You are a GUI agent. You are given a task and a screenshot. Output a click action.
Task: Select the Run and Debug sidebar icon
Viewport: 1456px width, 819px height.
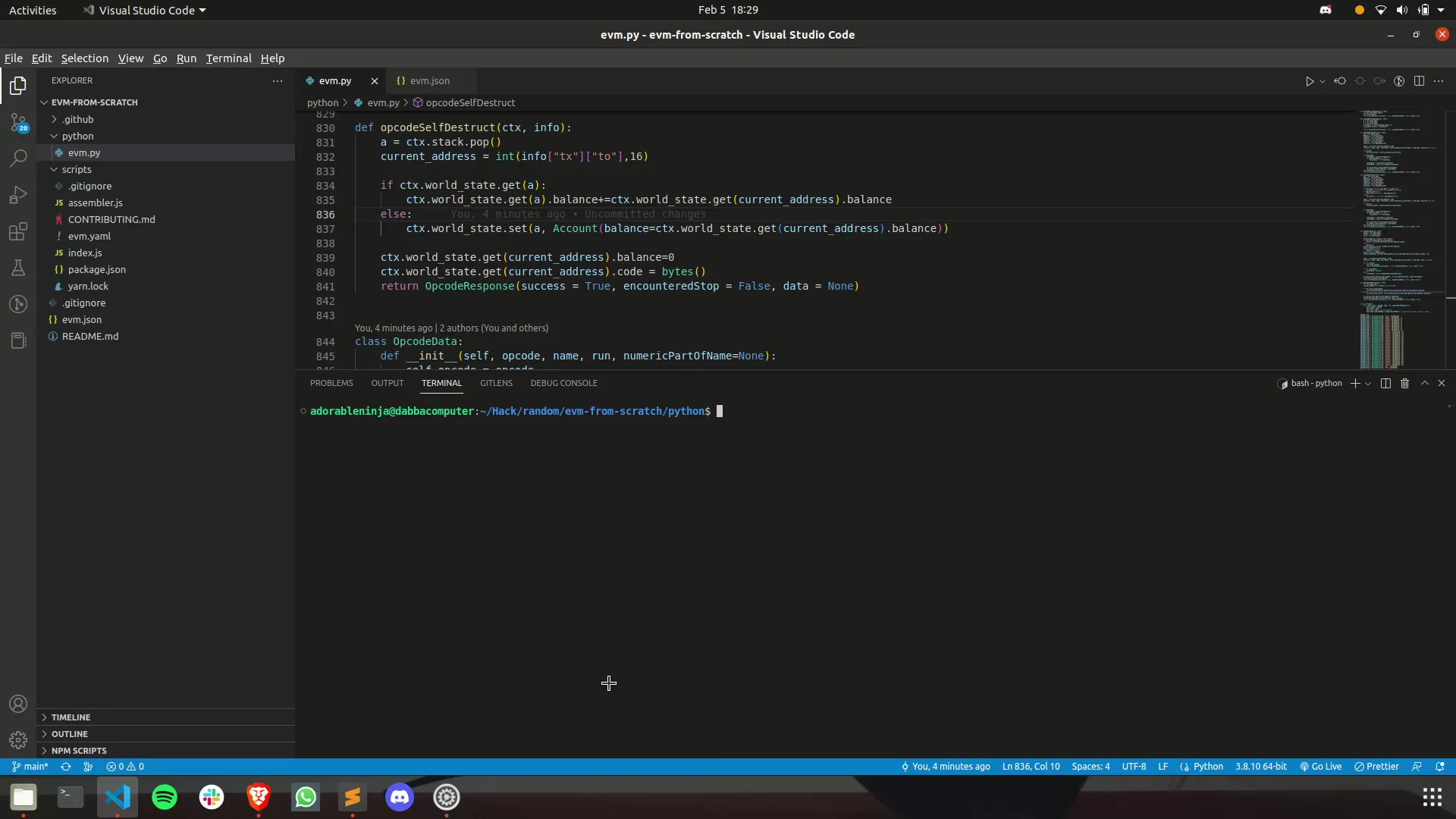click(17, 194)
